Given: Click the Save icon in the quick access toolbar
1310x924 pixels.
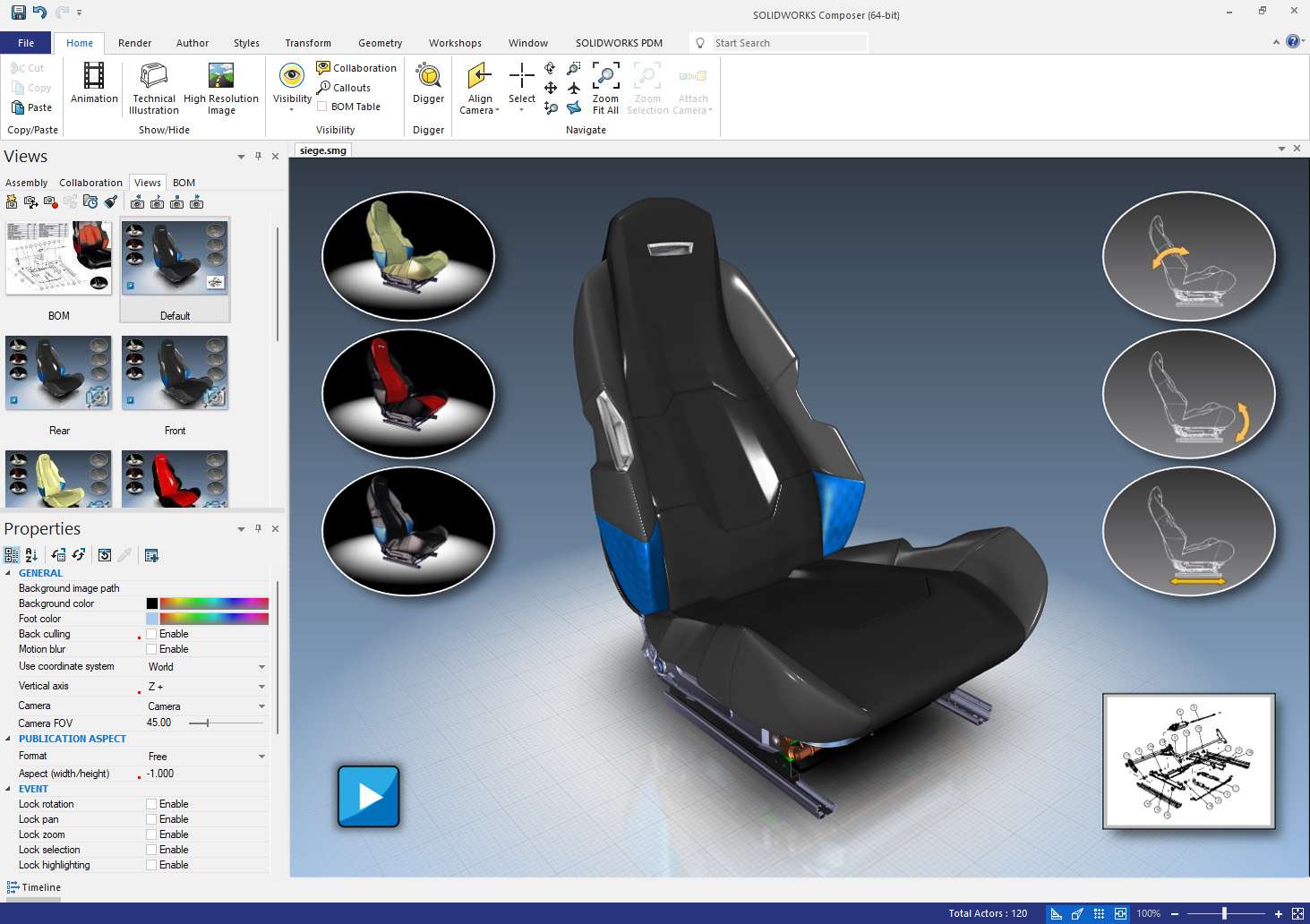Looking at the screenshot, I should coord(19,13).
